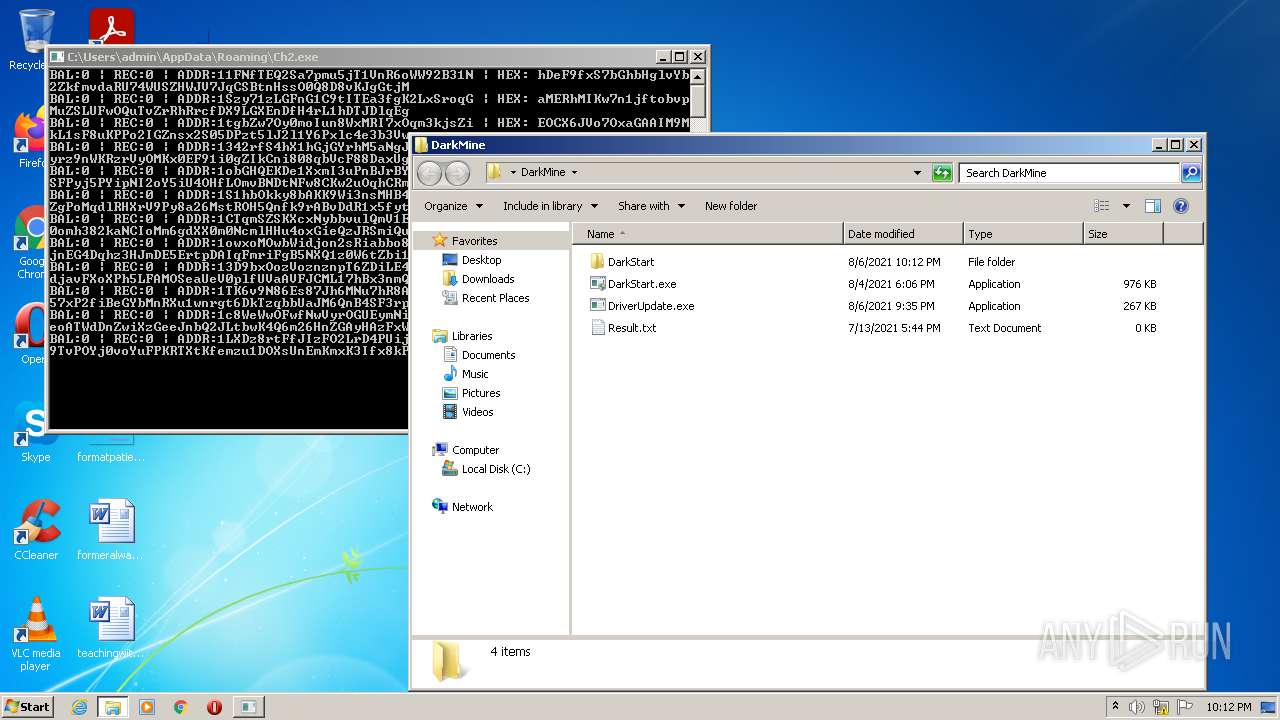Select the formeralwa... Word document
Screen dimensions: 1280x720
[110, 530]
